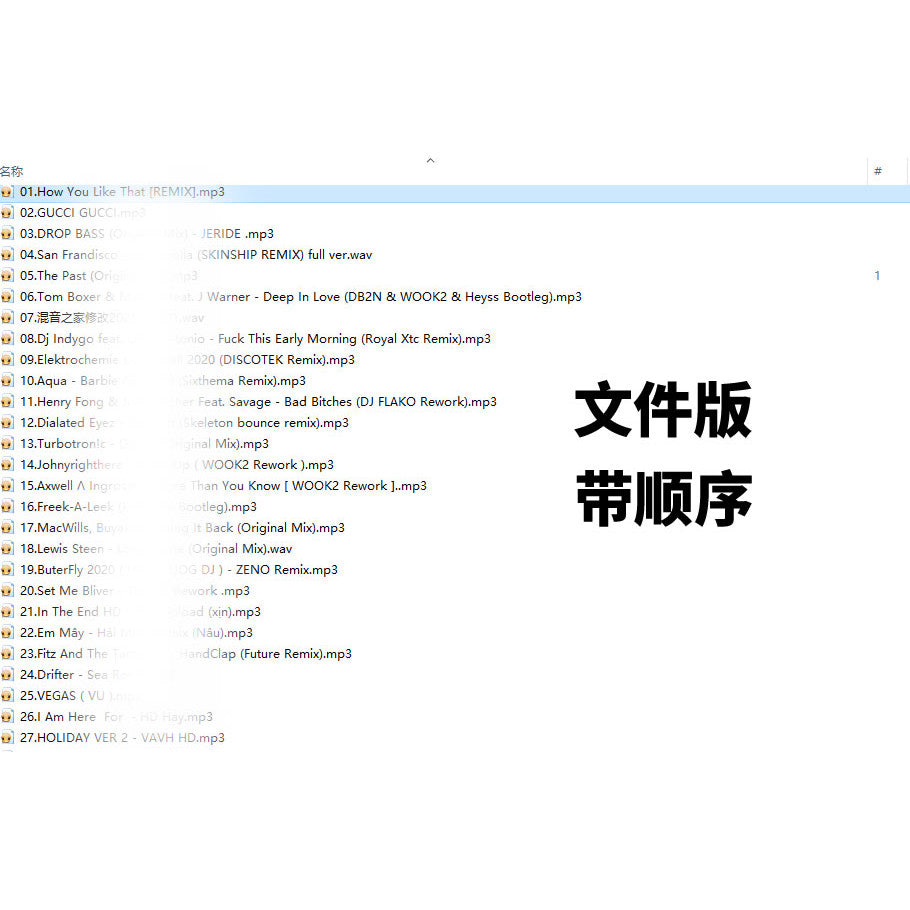Viewport: 910px width, 910px height.
Task: Select file 13.Turbotronic Original Mix
Action: click(x=145, y=443)
